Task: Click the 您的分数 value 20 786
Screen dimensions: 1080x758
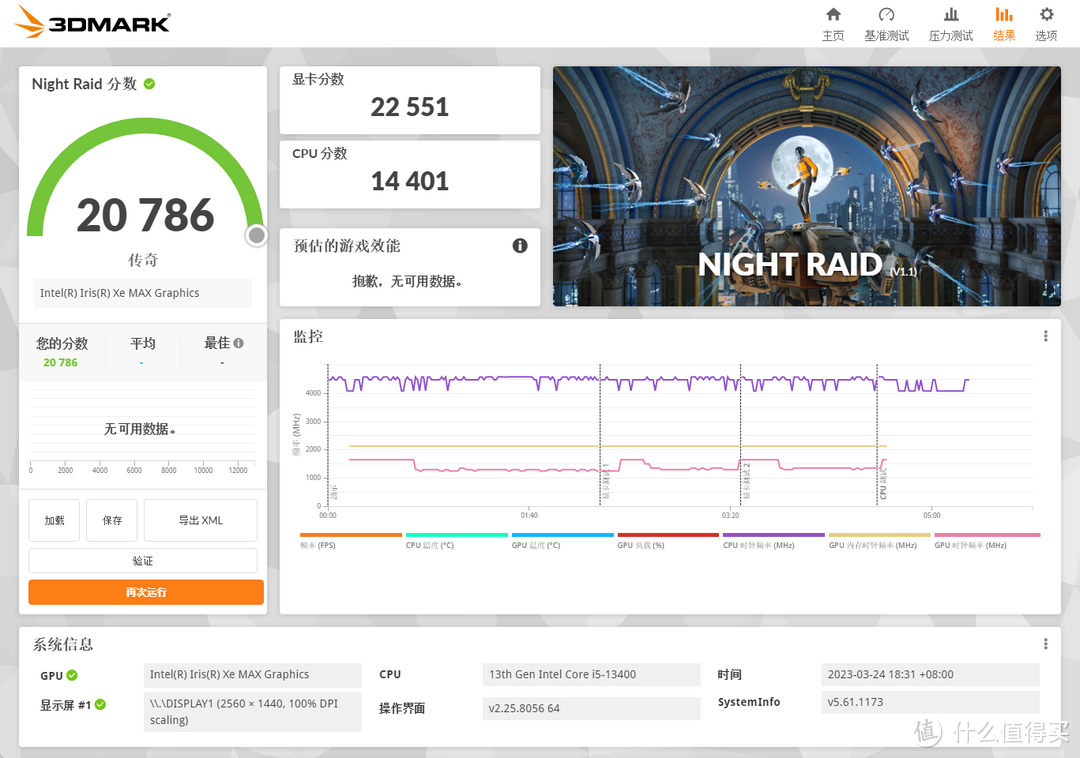Action: [61, 363]
